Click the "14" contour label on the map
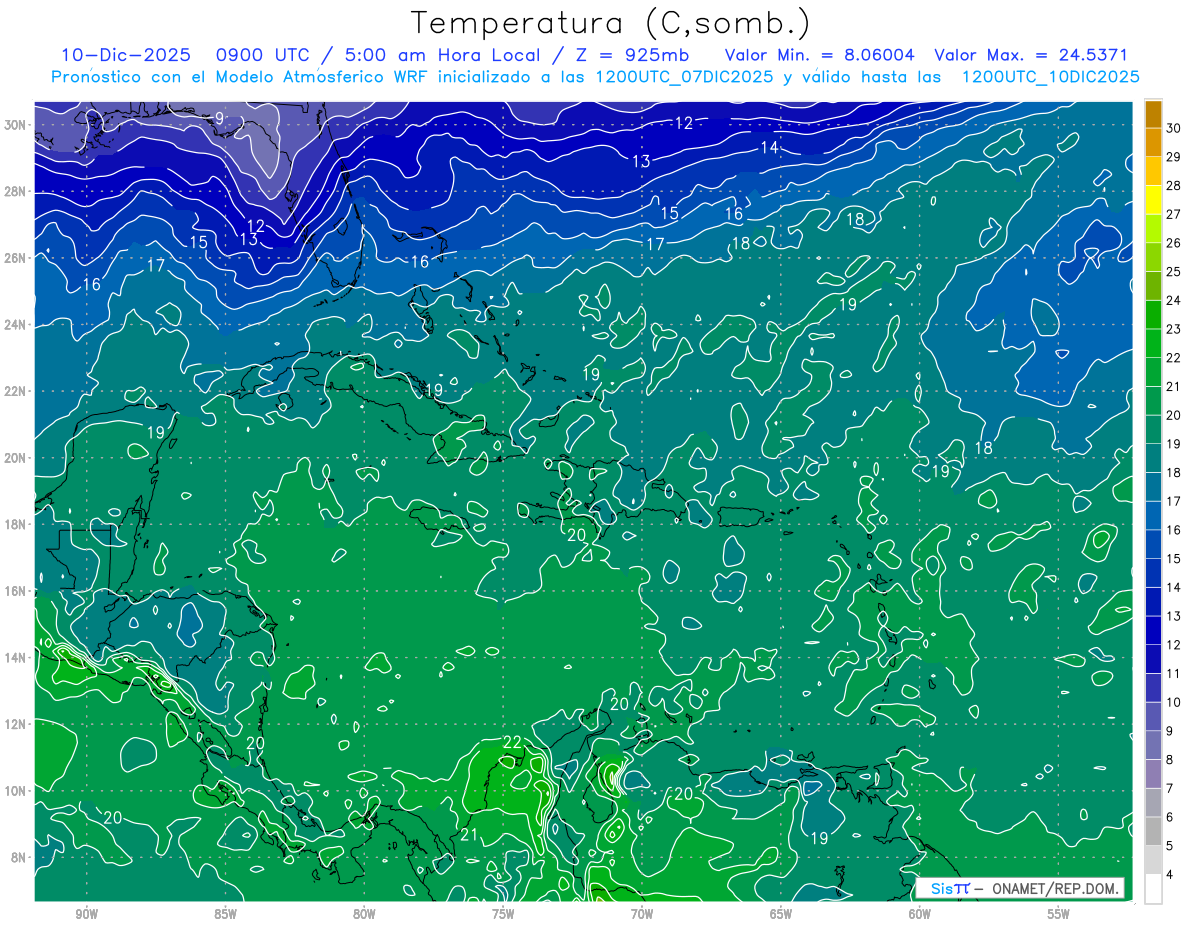The width and height of the screenshot is (1200, 927). (769, 147)
